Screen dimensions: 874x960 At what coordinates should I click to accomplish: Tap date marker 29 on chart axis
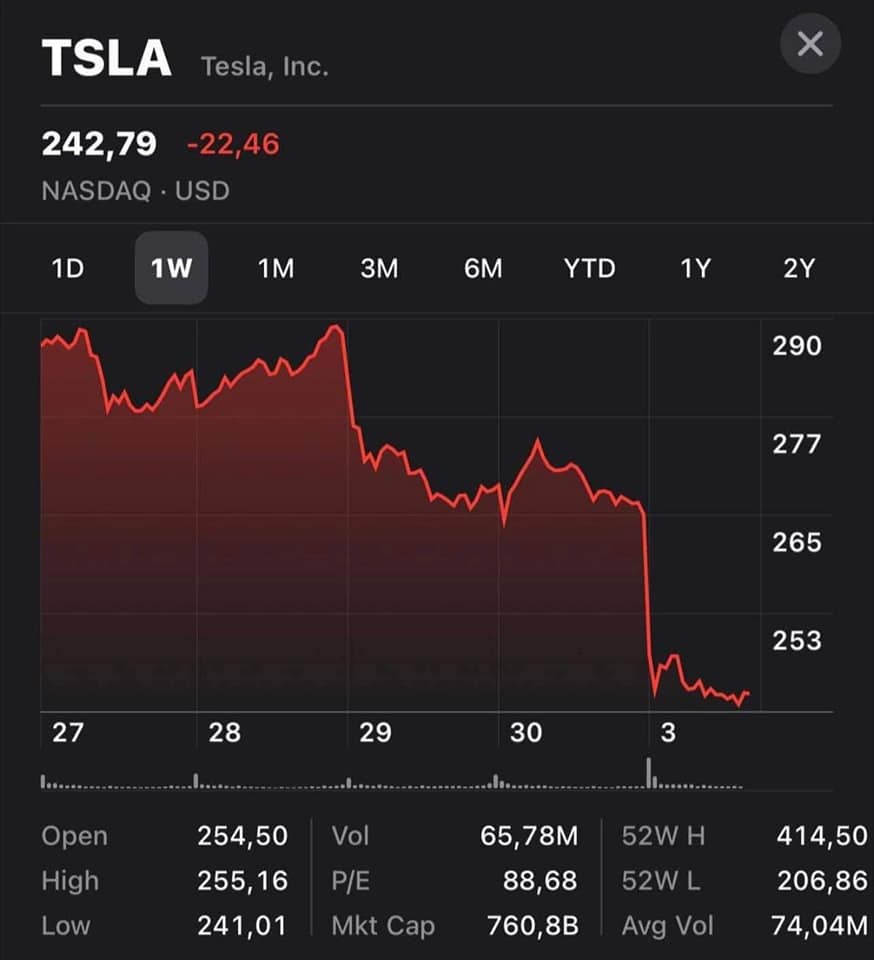click(375, 732)
